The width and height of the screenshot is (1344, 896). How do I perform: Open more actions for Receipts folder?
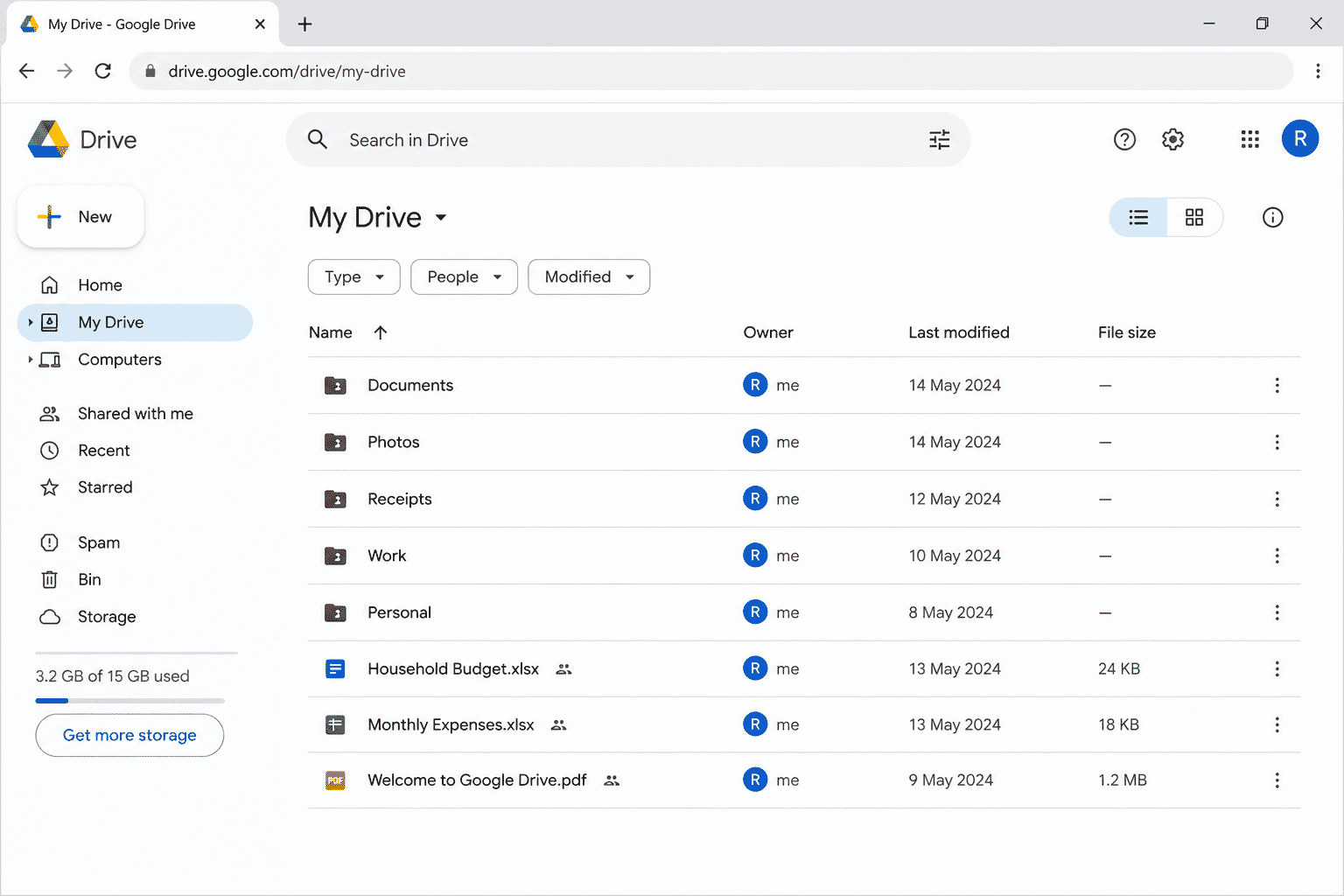tap(1277, 499)
